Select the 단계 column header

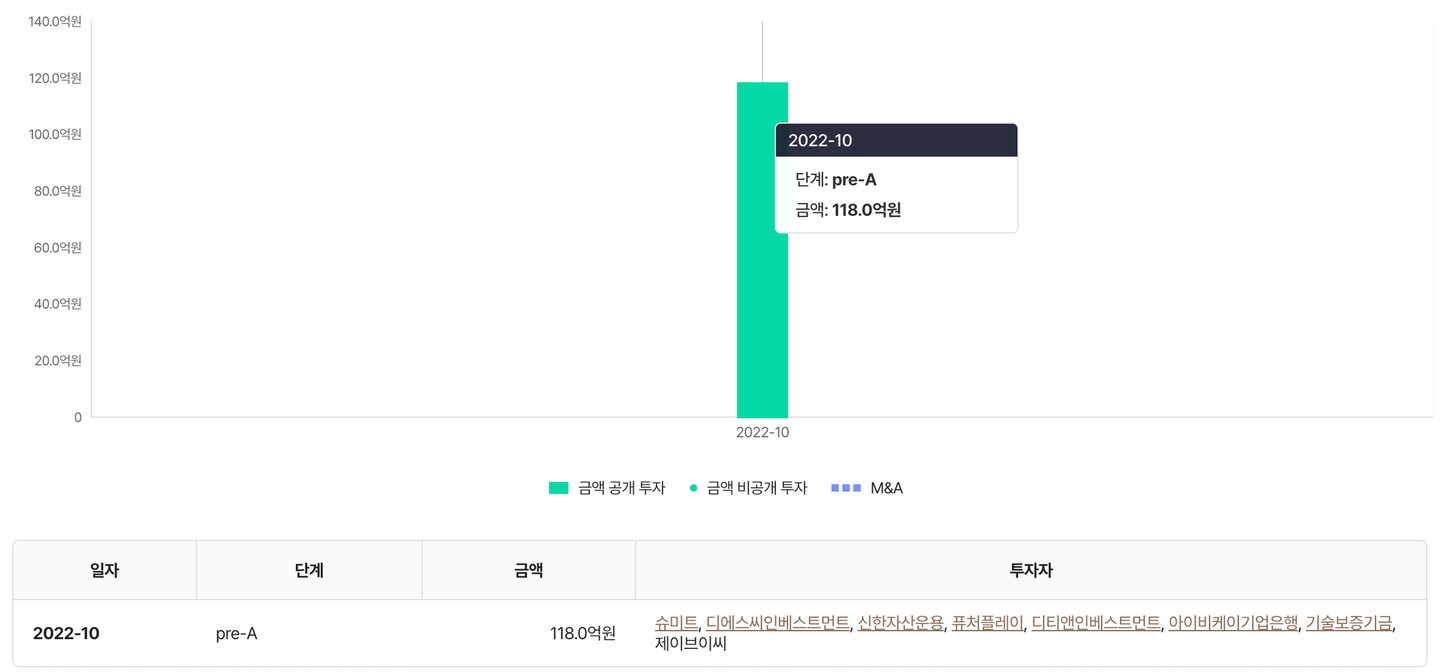pyautogui.click(x=309, y=571)
